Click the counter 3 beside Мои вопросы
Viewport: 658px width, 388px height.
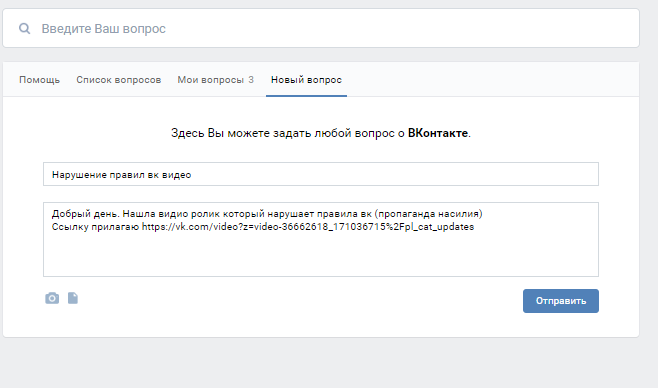[251, 80]
